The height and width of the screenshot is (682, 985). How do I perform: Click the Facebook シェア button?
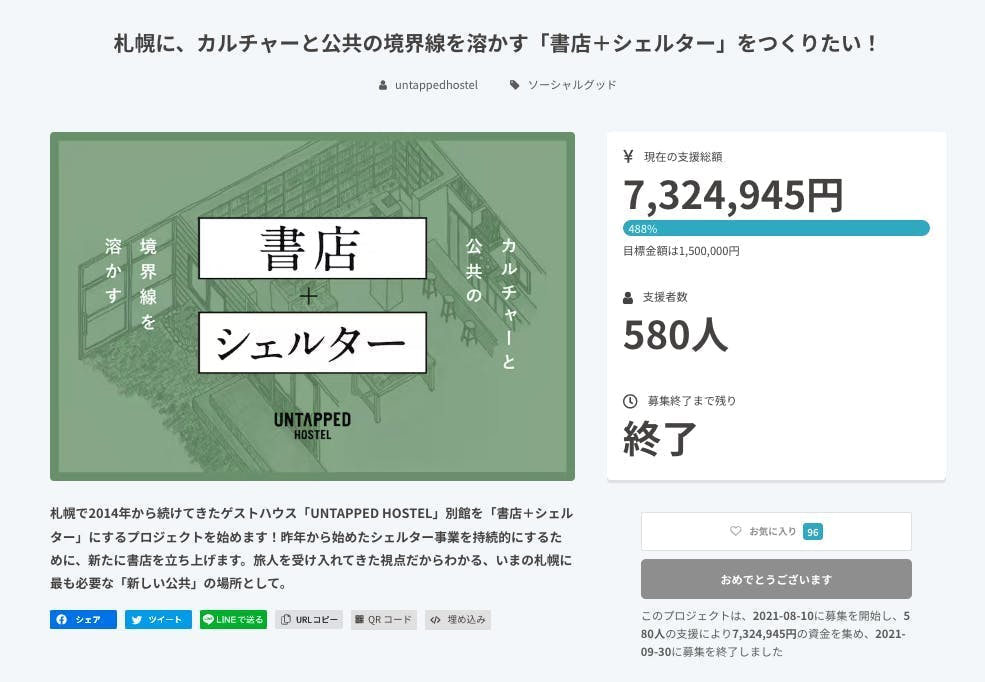[x=83, y=620]
